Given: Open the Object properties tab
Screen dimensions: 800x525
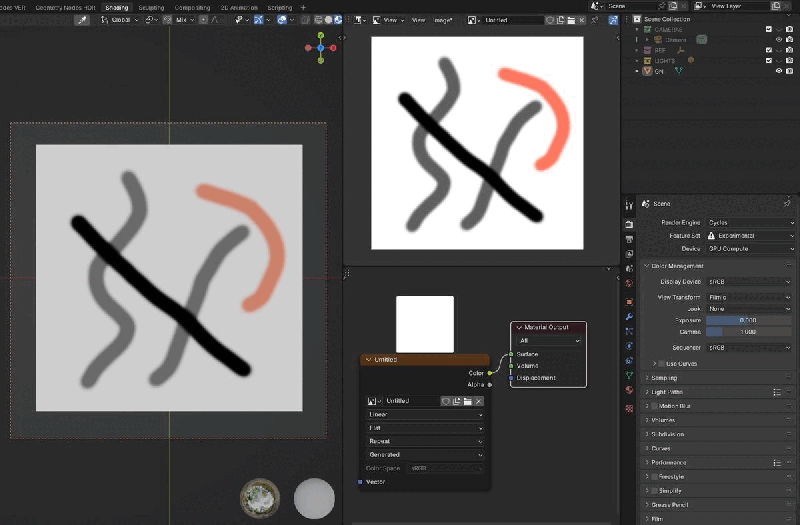Looking at the screenshot, I should [x=629, y=302].
